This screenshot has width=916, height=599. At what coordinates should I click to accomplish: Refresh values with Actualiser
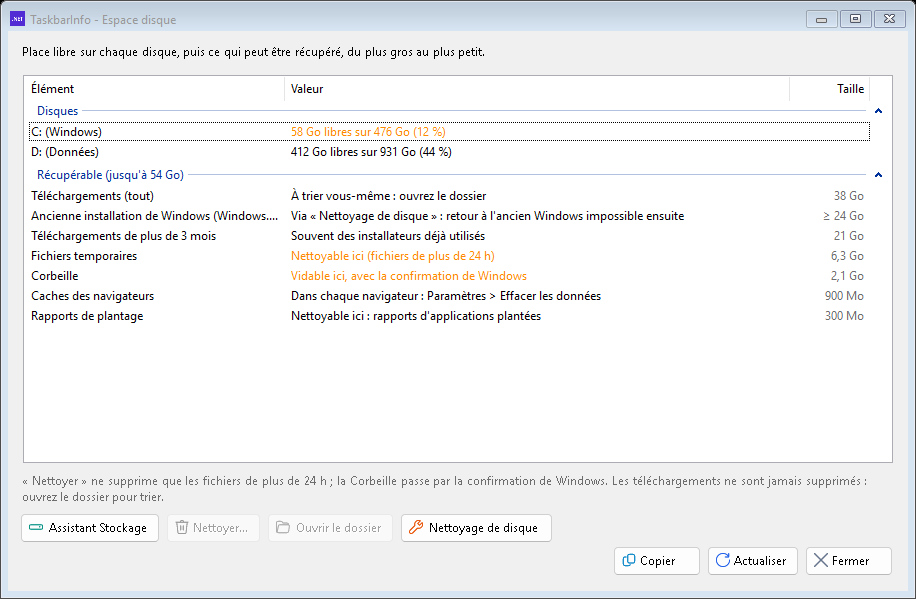point(752,560)
